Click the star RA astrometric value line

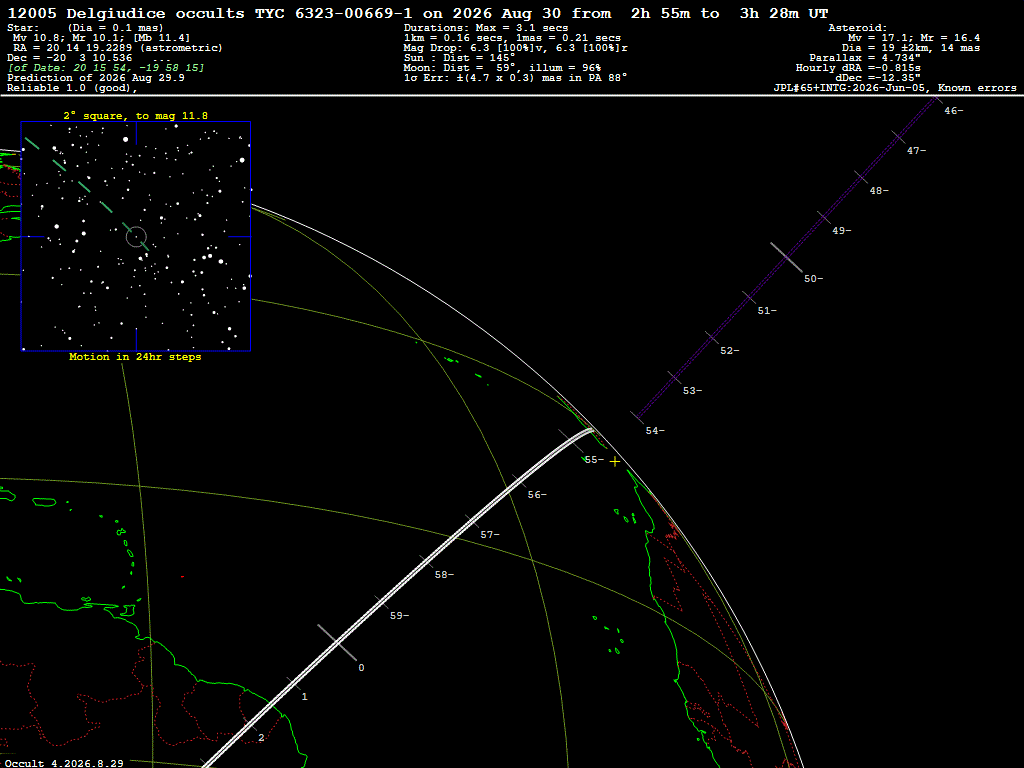(118, 48)
